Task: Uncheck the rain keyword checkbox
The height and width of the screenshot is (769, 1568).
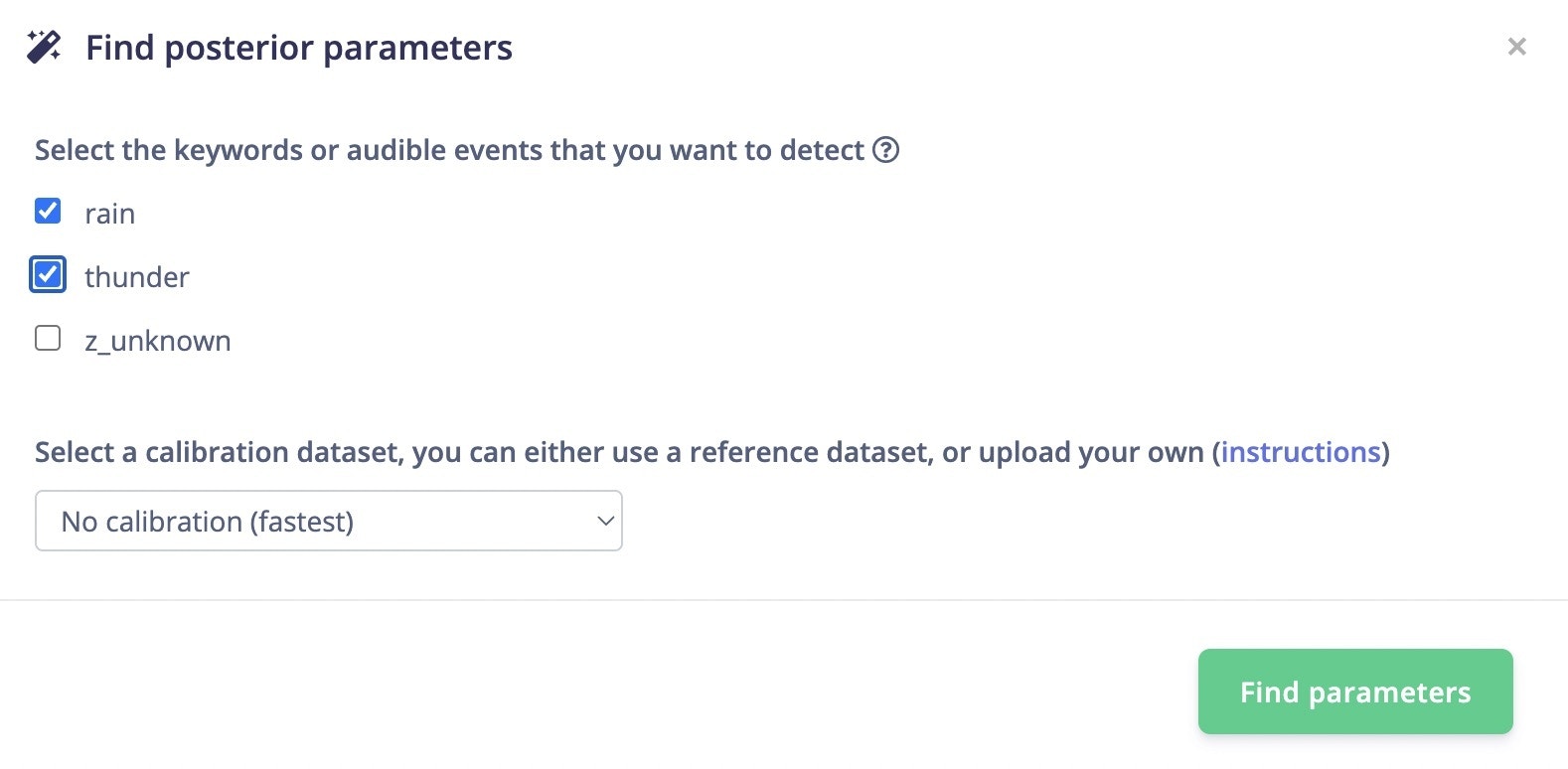Action: (x=48, y=211)
